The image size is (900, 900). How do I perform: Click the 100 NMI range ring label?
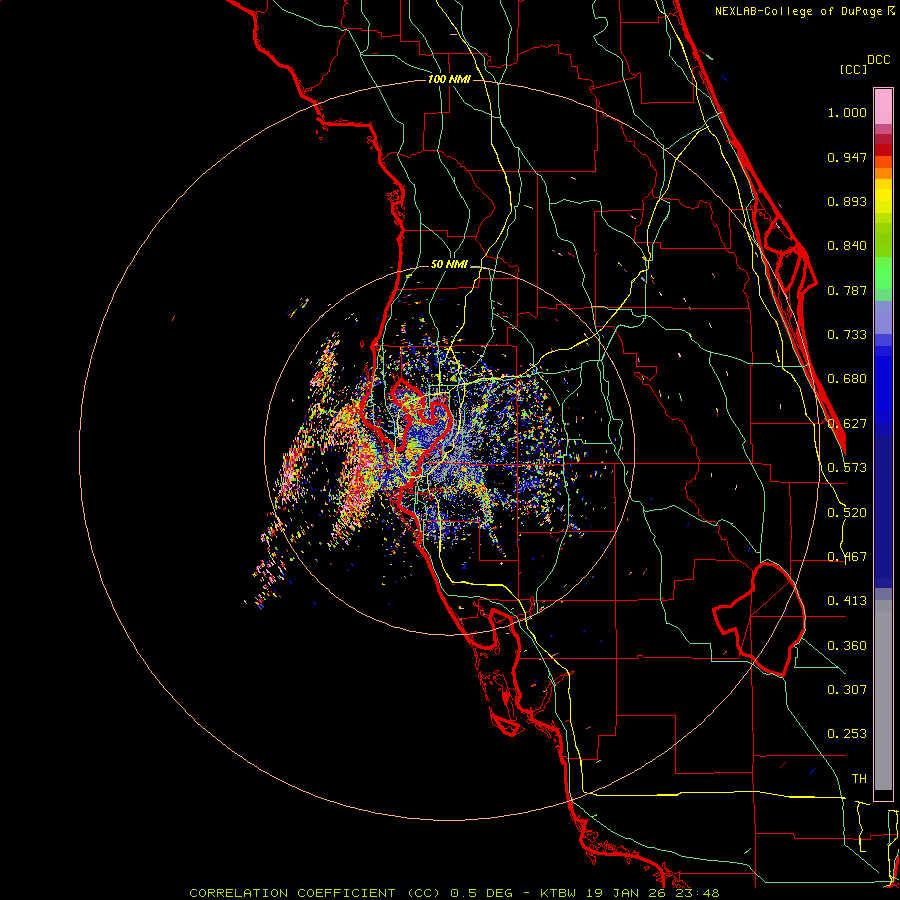pyautogui.click(x=449, y=79)
